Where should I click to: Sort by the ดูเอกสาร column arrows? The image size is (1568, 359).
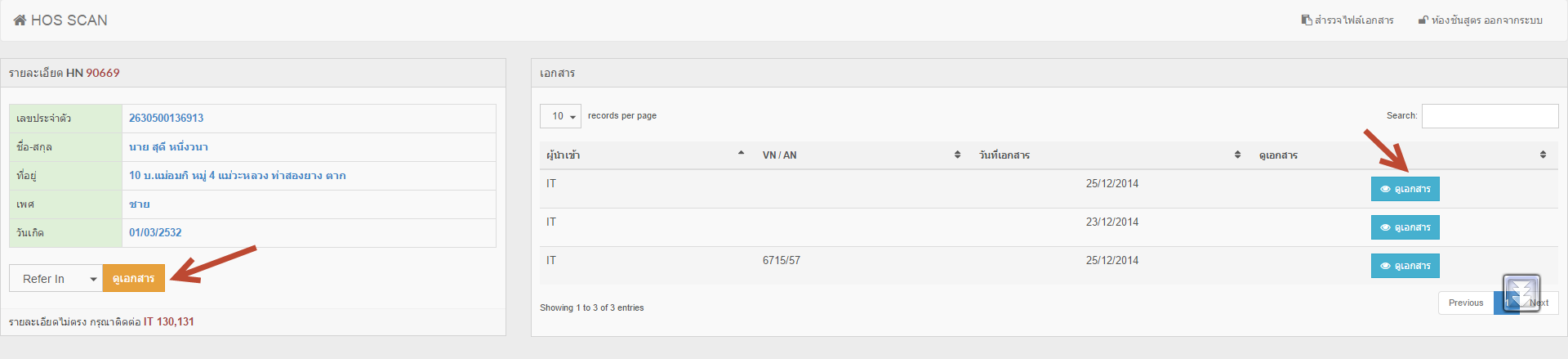click(x=1543, y=155)
